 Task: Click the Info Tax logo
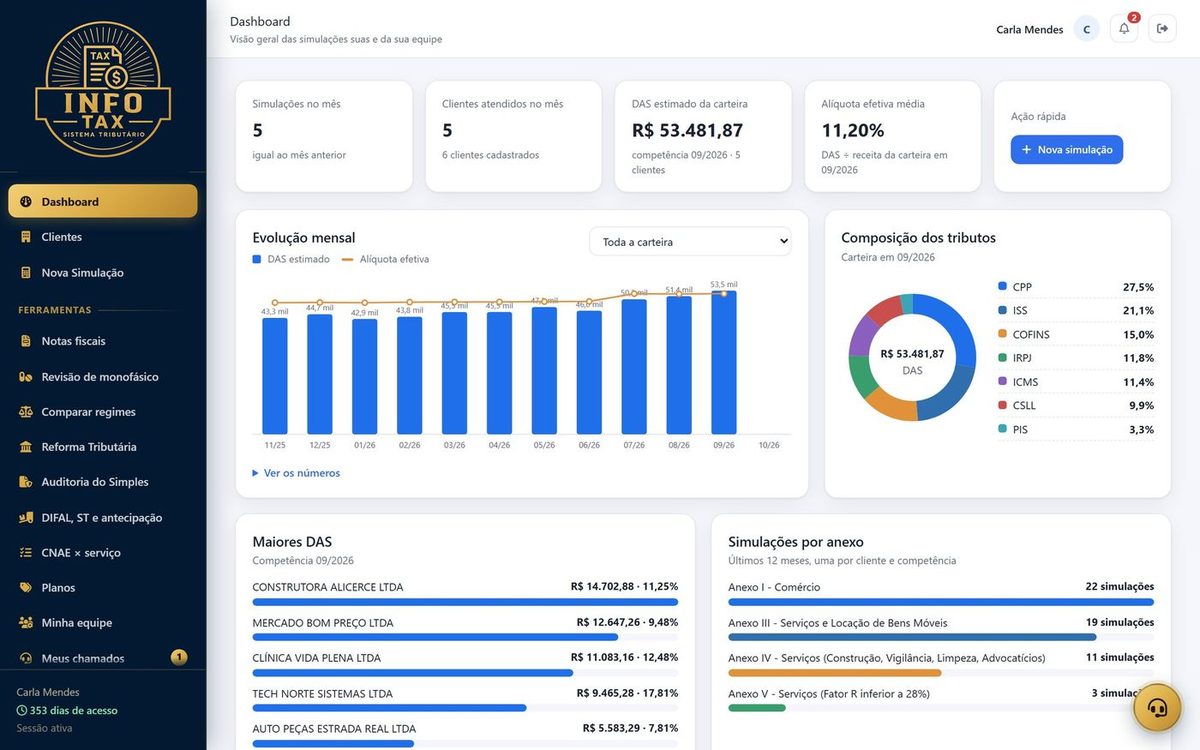(x=103, y=89)
